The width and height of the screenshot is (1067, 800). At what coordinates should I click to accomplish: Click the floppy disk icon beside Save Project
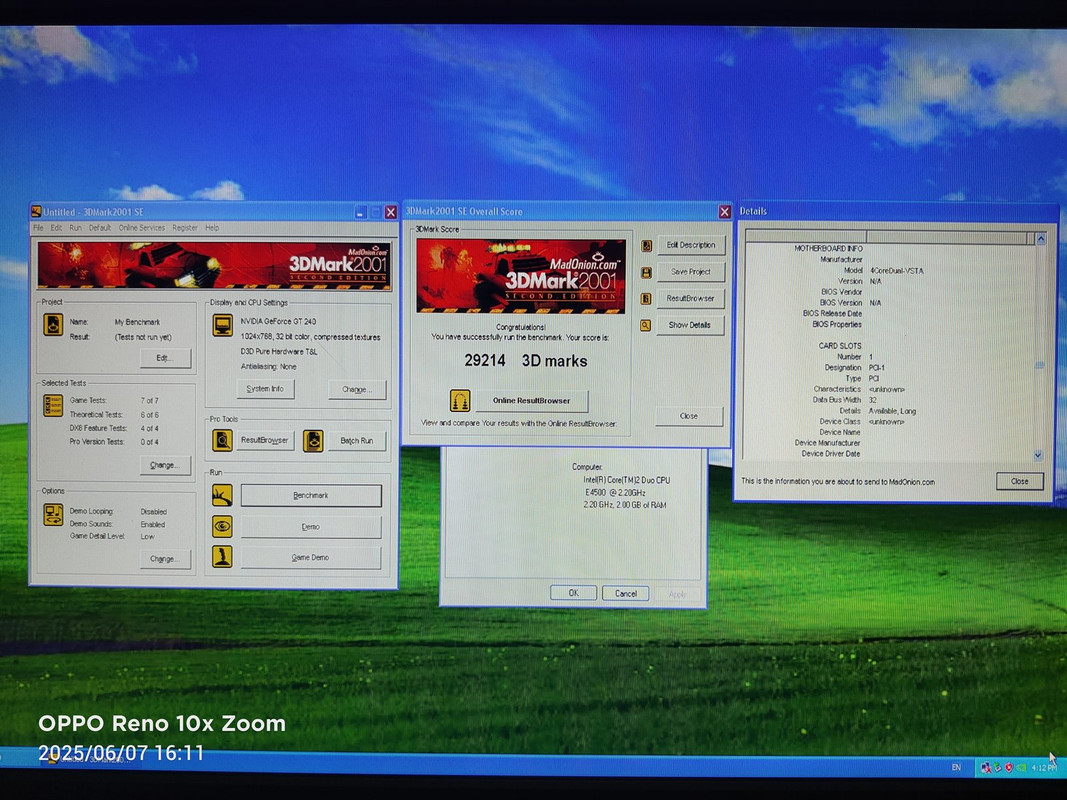coord(646,273)
